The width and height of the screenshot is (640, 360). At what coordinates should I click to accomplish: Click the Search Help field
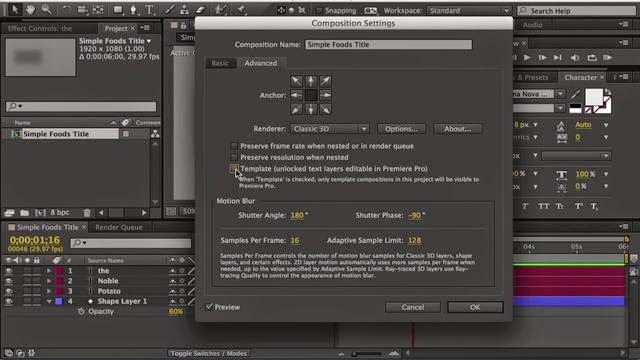point(576,11)
